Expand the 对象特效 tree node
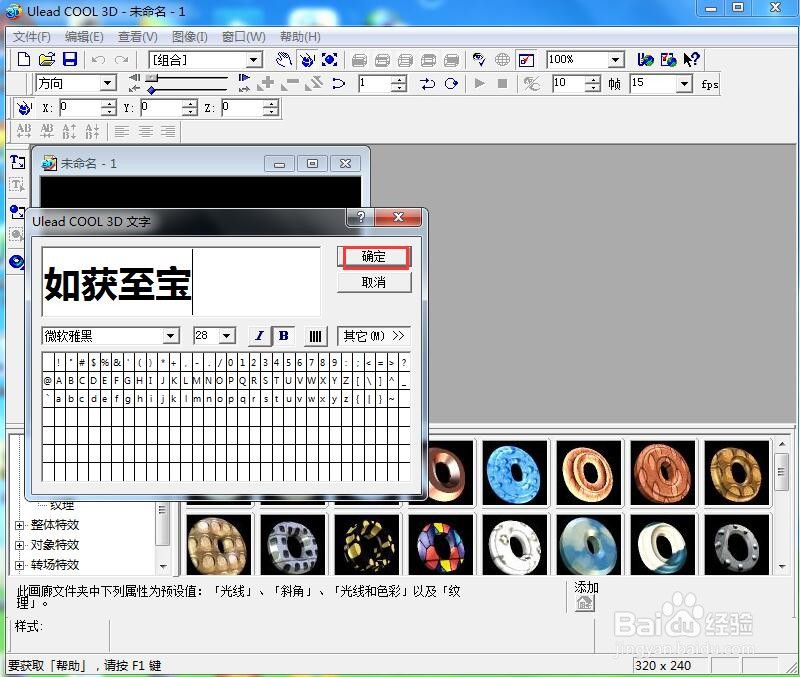This screenshot has height=677, width=800. 19,545
